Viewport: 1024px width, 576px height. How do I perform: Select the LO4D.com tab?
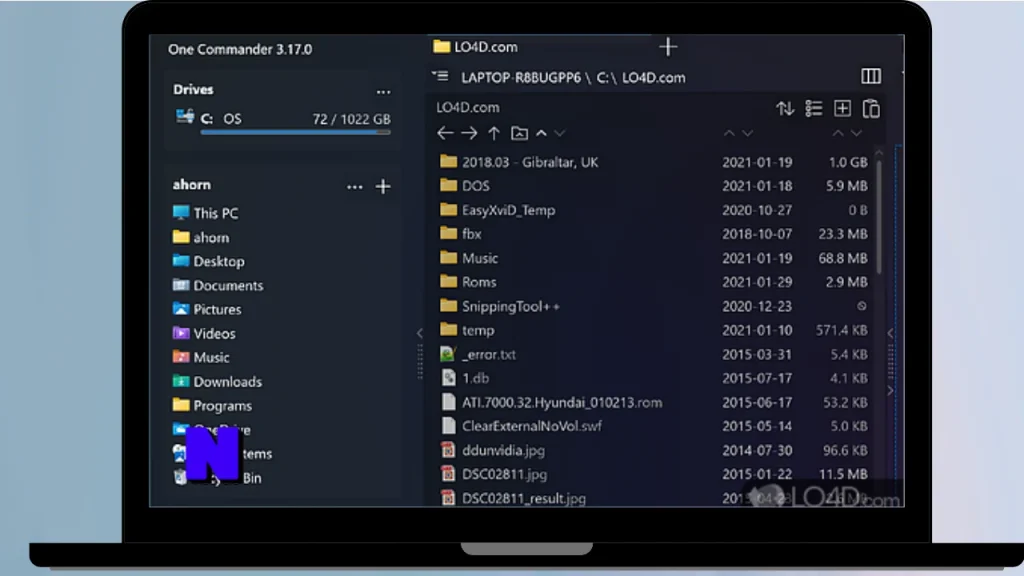(x=475, y=47)
